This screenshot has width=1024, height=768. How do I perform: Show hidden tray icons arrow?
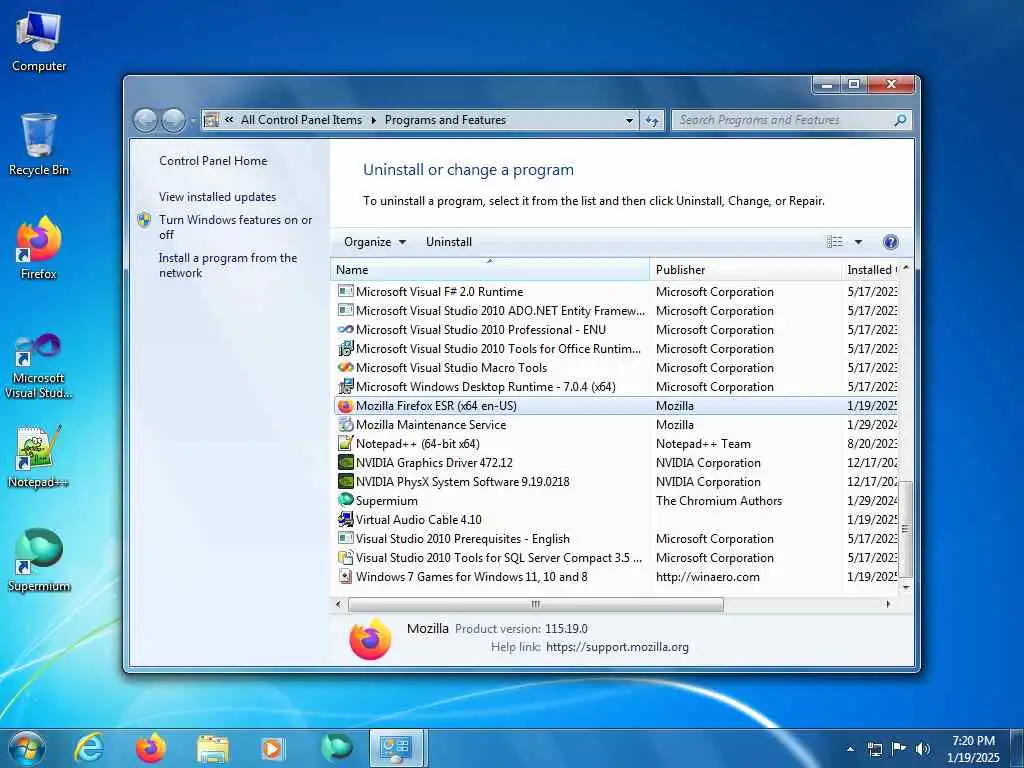850,749
